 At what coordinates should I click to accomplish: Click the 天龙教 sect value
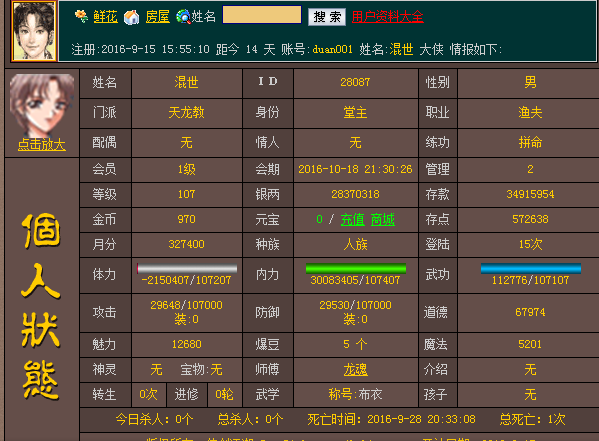pos(186,112)
